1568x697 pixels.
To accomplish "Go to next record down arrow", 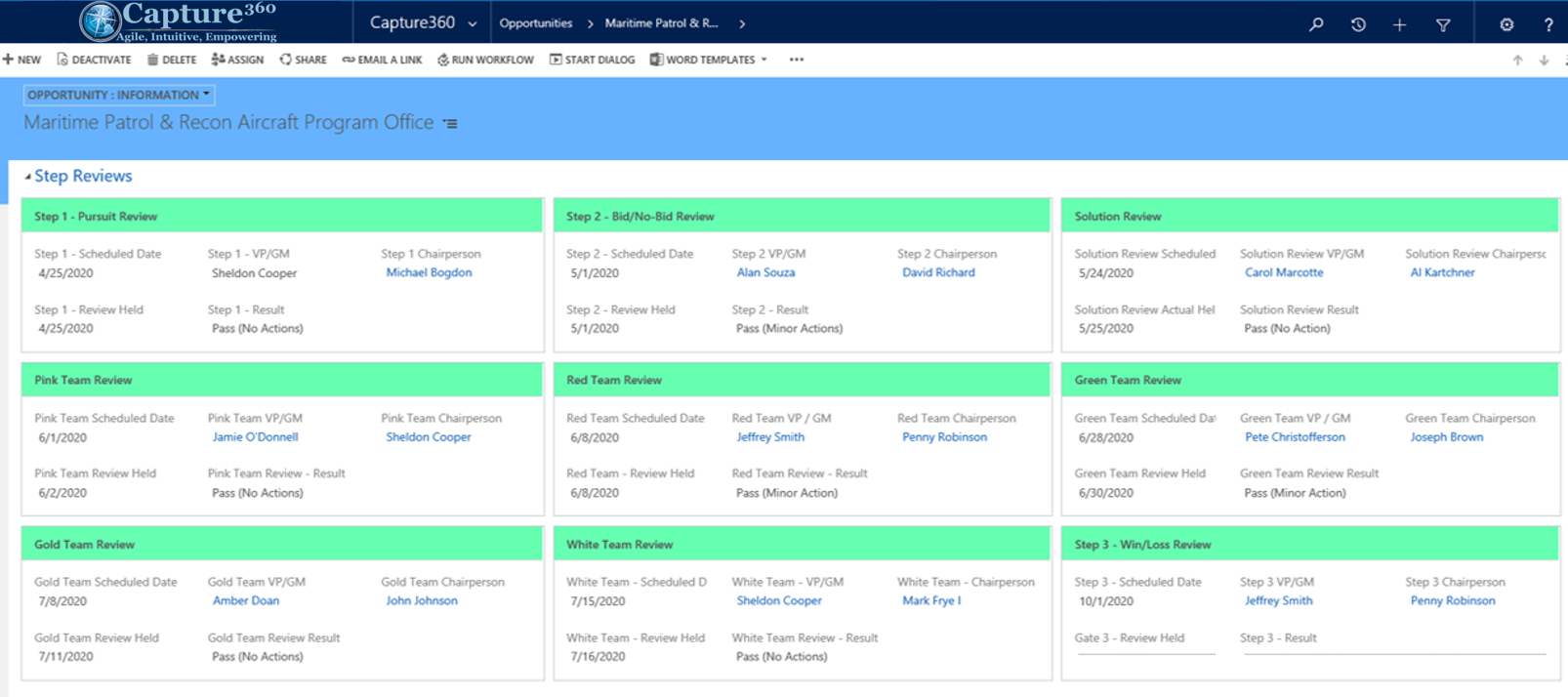I will coord(1544,60).
